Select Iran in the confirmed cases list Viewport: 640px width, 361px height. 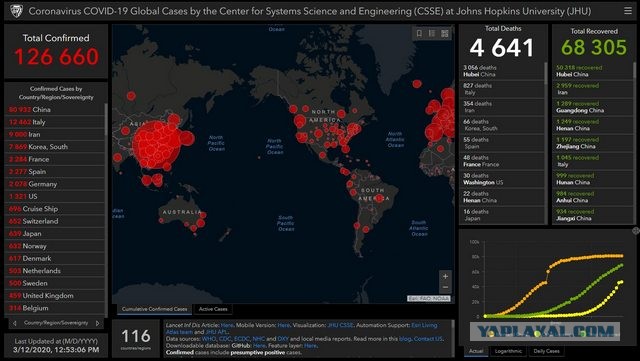[55, 134]
